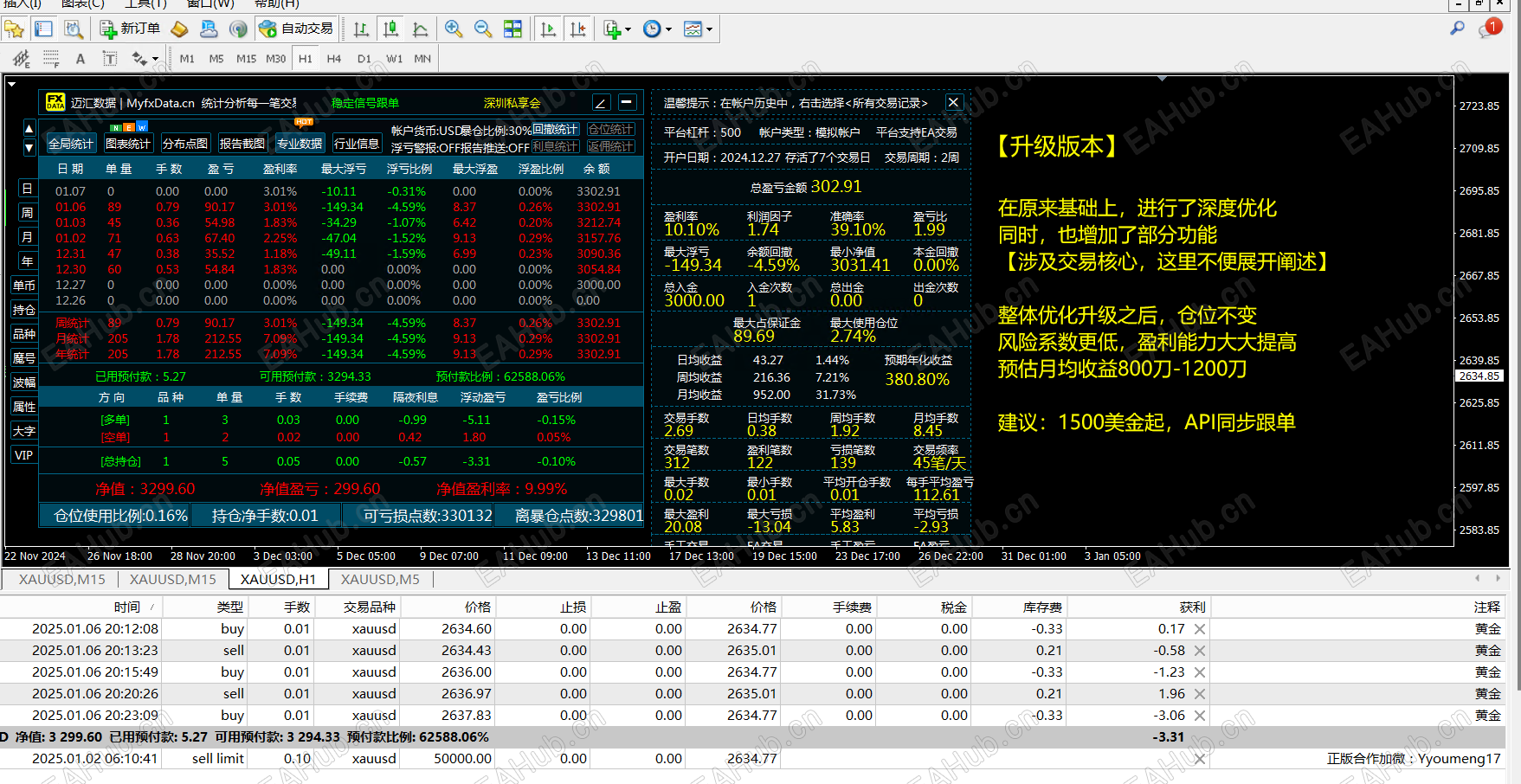Click the 新订单 new order button

pyautogui.click(x=130, y=29)
